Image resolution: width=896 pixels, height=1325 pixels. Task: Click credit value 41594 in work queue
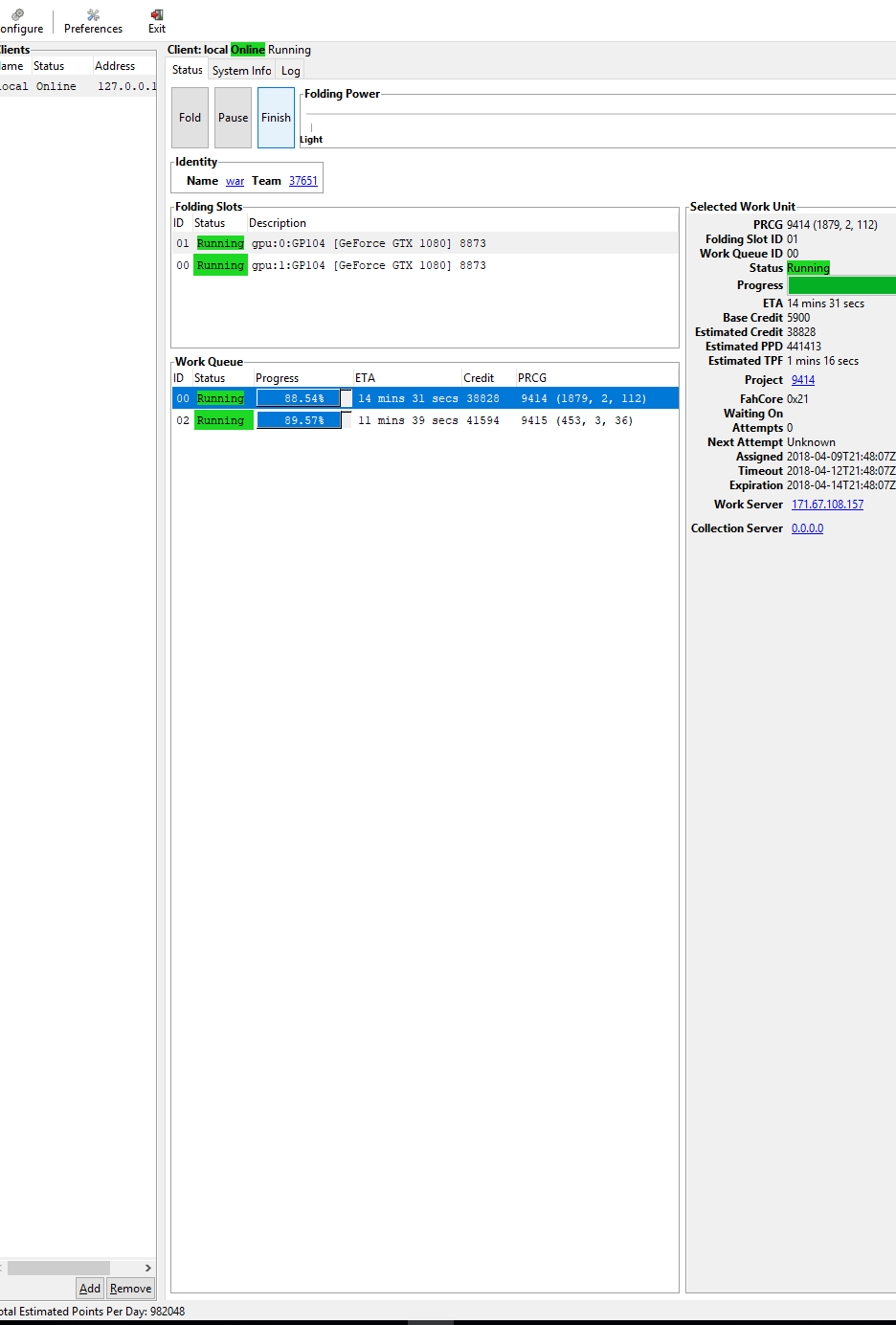point(482,420)
